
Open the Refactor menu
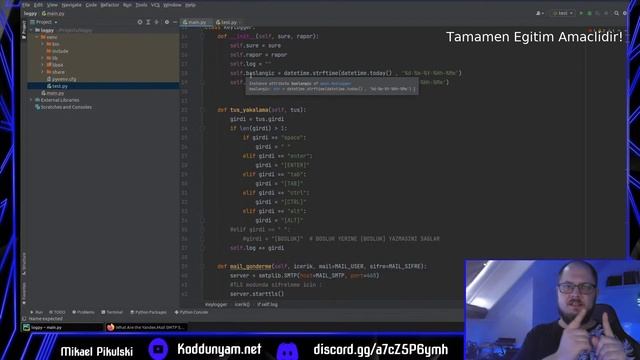[110, 5]
